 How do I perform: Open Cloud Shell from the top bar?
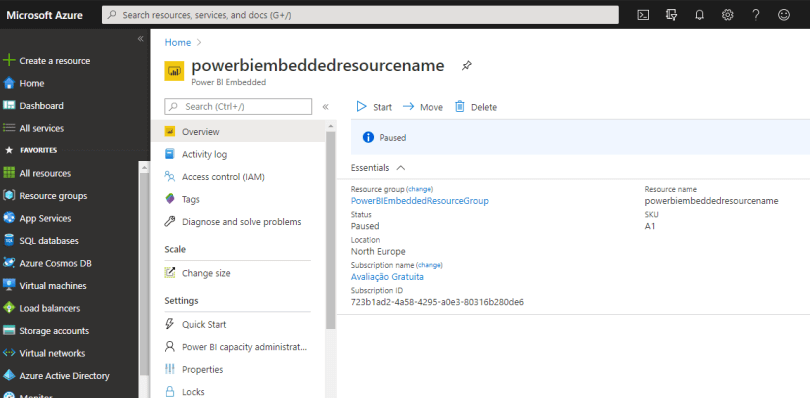643,15
